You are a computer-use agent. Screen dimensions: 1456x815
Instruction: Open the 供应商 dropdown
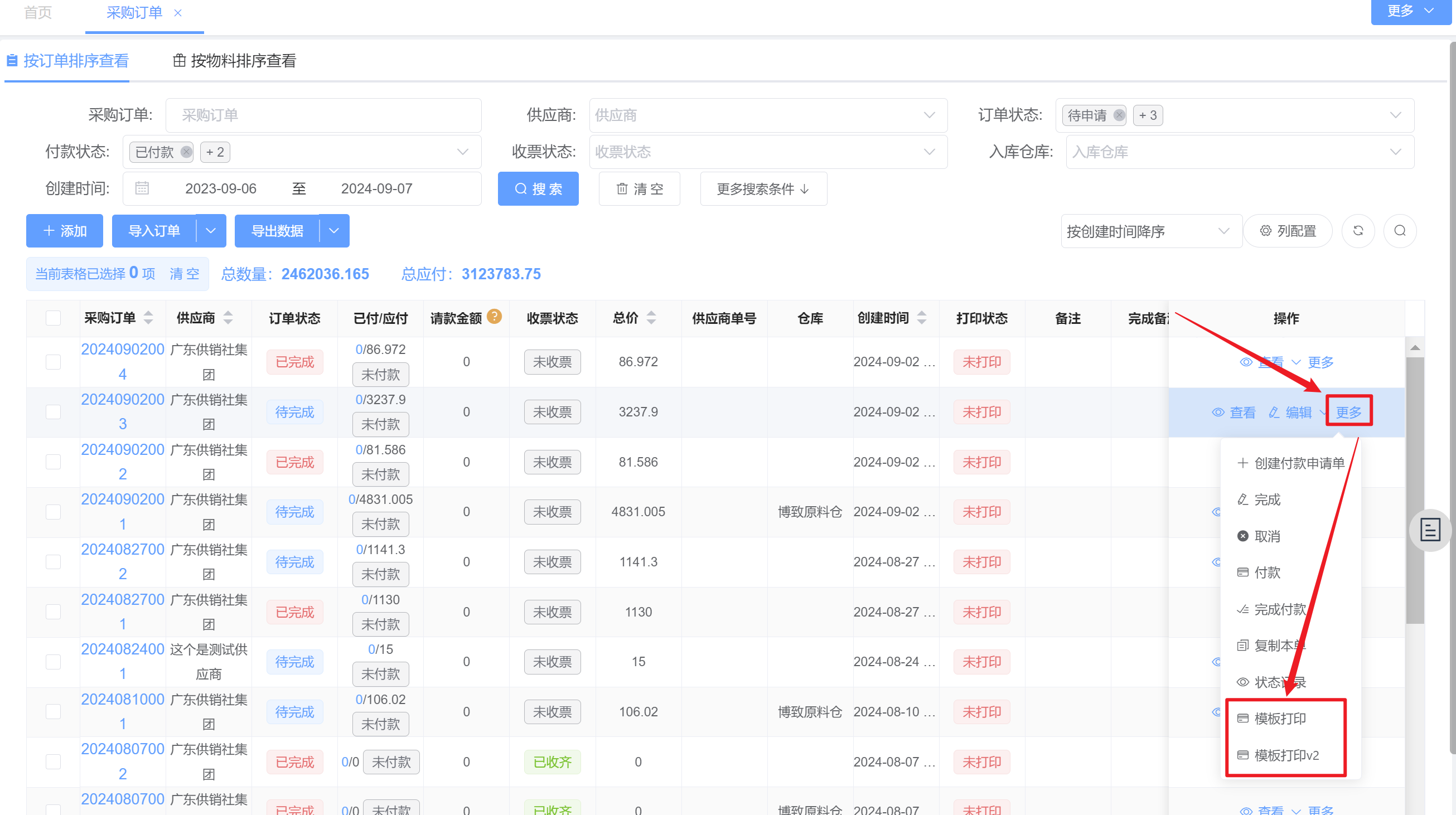(768, 115)
